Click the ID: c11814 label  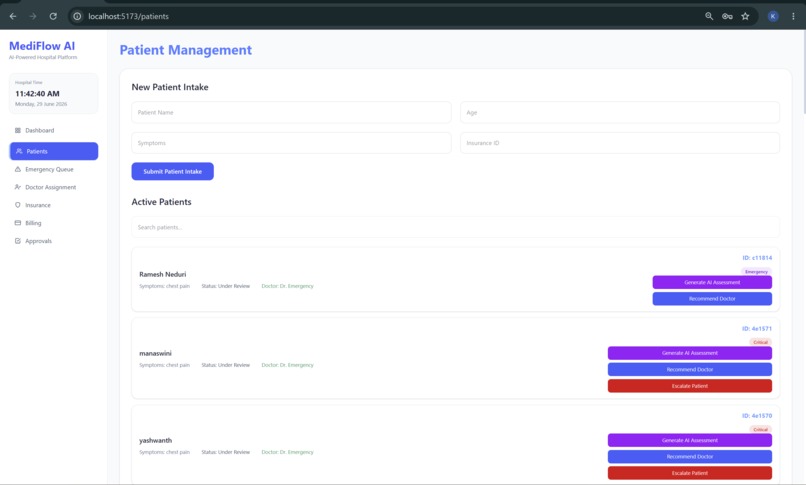[757, 258]
